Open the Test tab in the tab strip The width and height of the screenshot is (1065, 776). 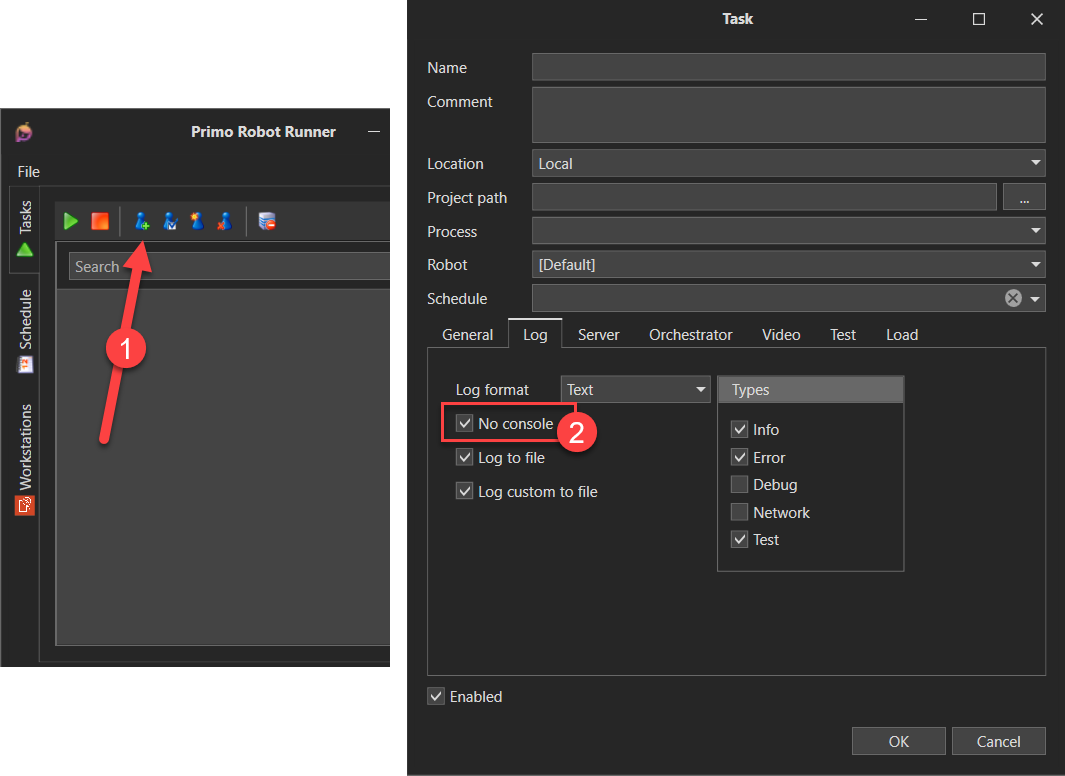843,335
